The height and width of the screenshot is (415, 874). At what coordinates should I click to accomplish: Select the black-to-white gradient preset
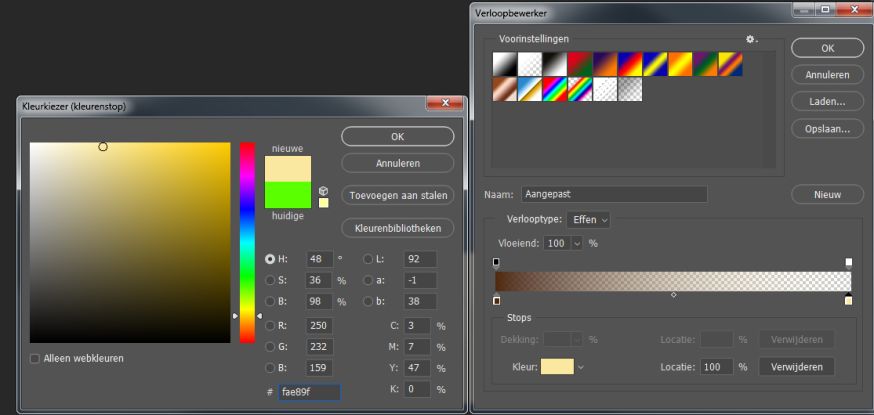[x=554, y=64]
